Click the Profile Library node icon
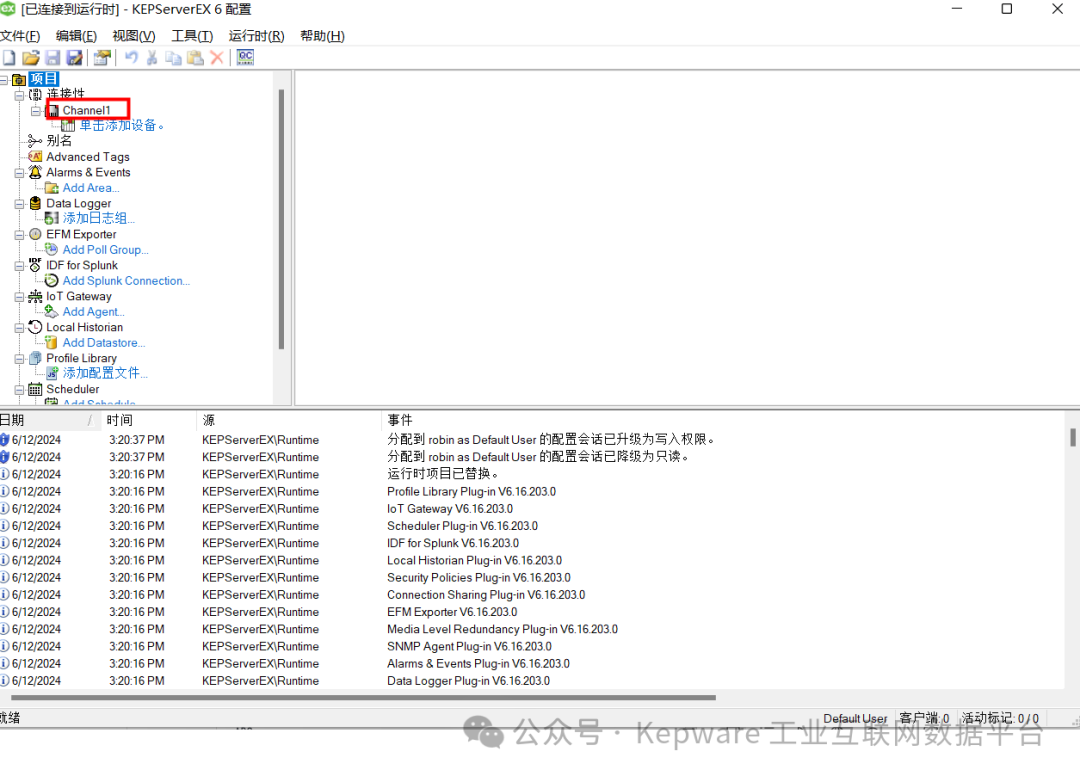 (35, 358)
